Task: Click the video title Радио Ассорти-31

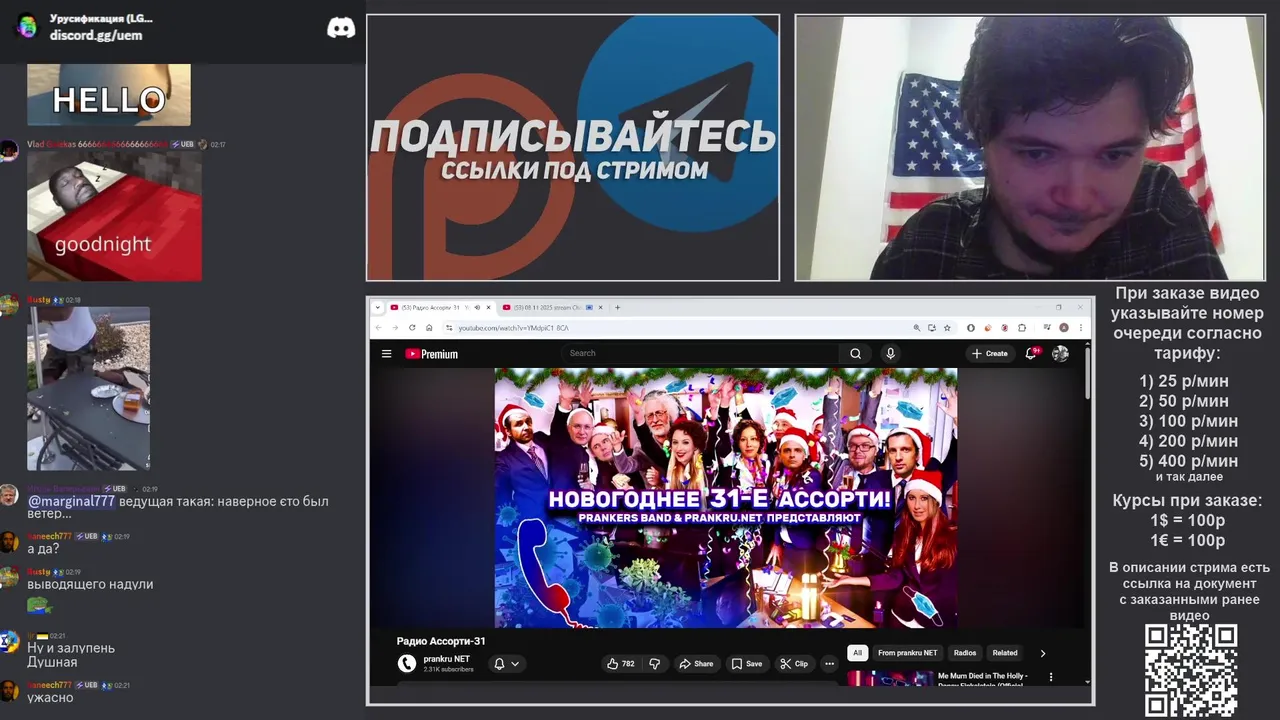Action: click(x=441, y=641)
